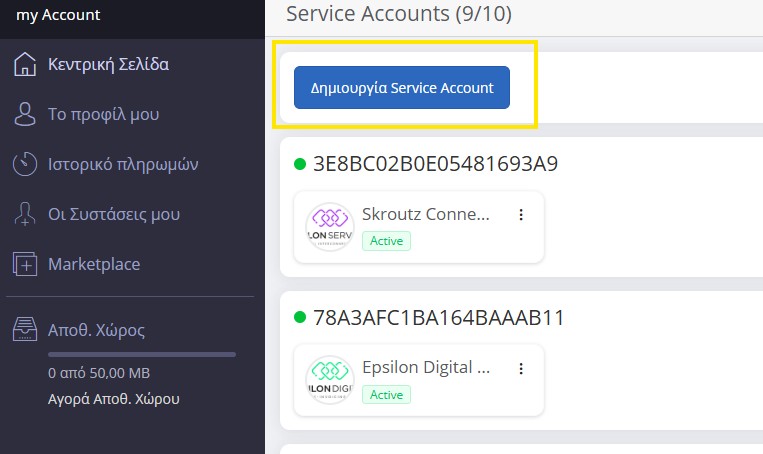Select account ID 78A3AFC1BA164BAAAB11
The width and height of the screenshot is (763, 454).
(439, 318)
